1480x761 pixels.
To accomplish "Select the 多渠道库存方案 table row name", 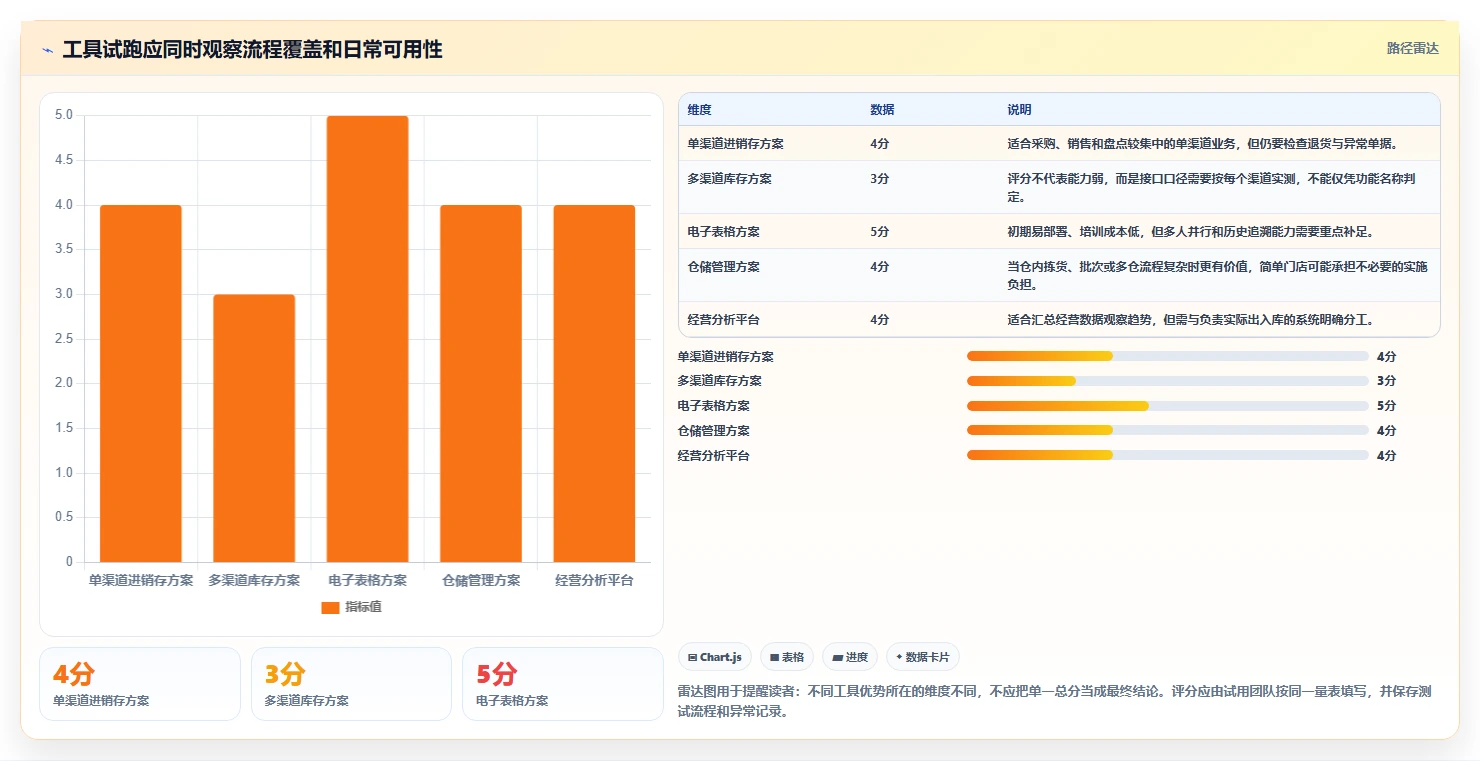I will point(729,179).
